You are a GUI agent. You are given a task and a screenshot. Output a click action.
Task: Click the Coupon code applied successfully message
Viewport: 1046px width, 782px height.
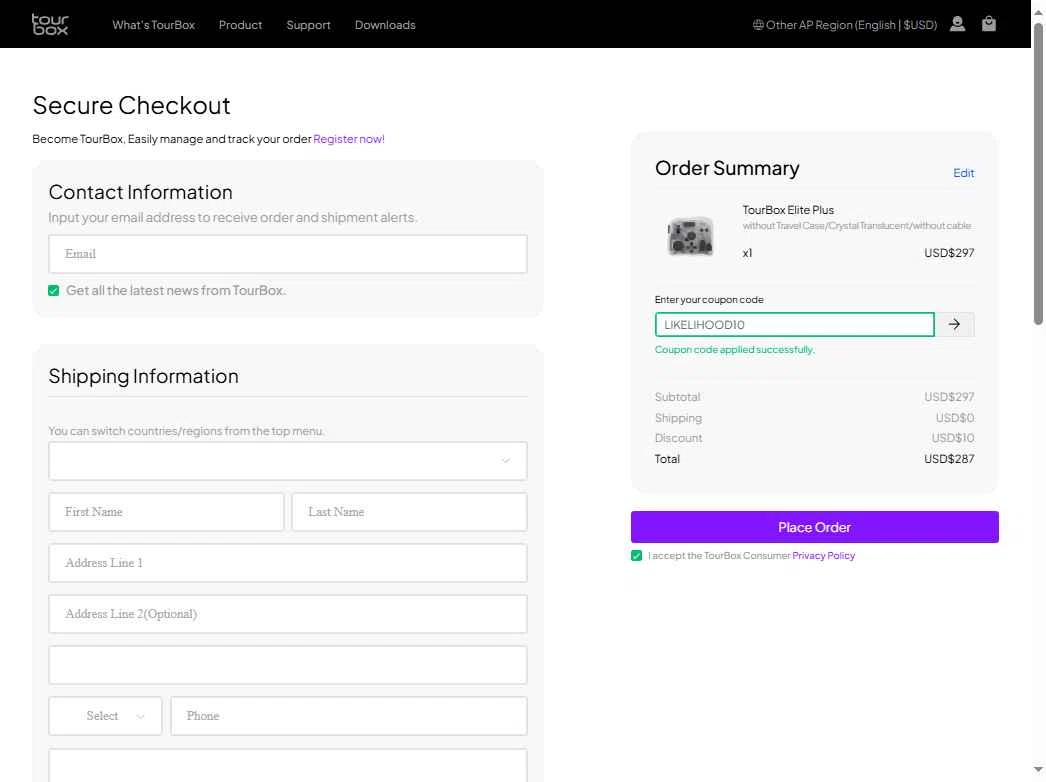[x=734, y=350]
